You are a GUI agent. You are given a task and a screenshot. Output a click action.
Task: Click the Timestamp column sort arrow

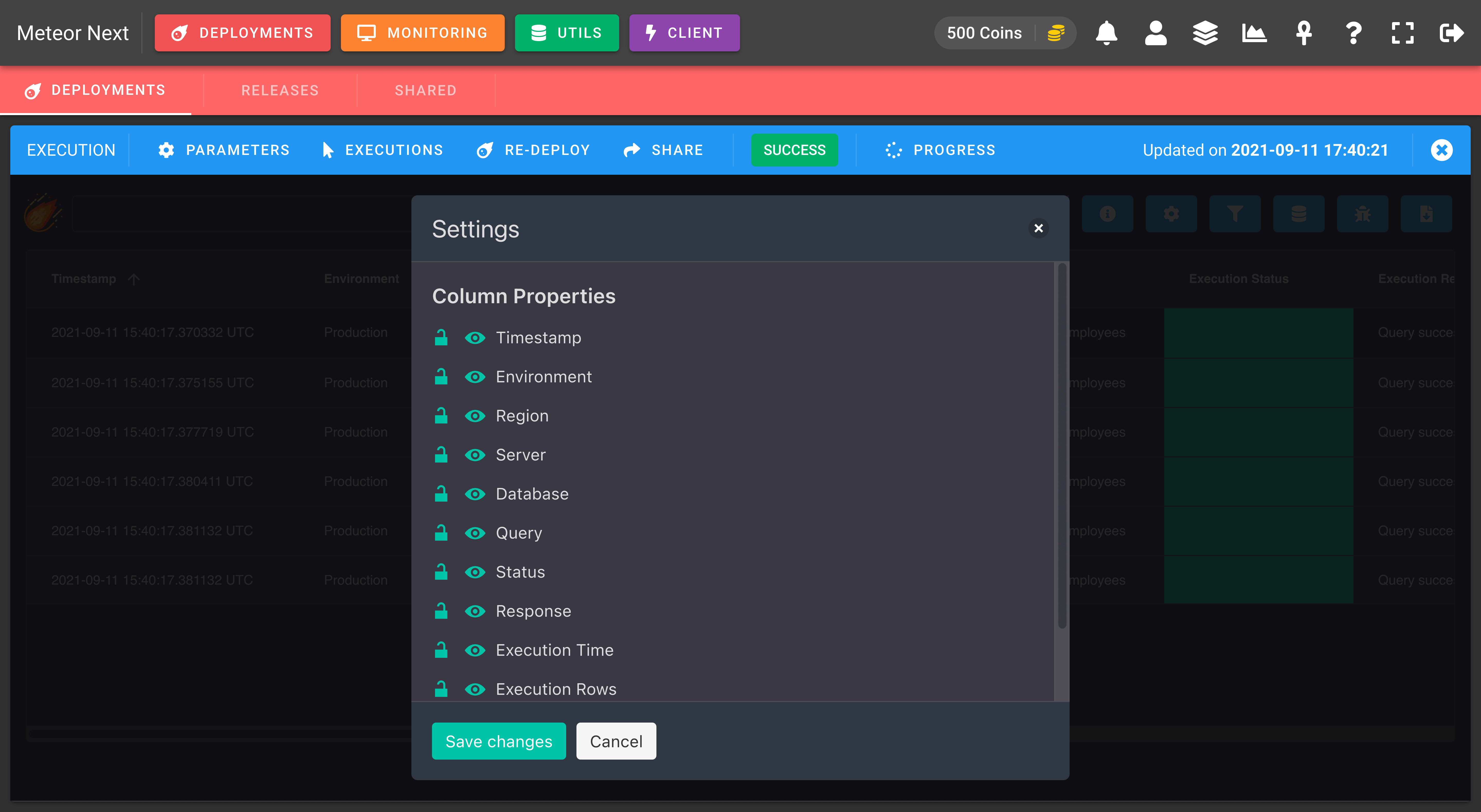pos(134,279)
